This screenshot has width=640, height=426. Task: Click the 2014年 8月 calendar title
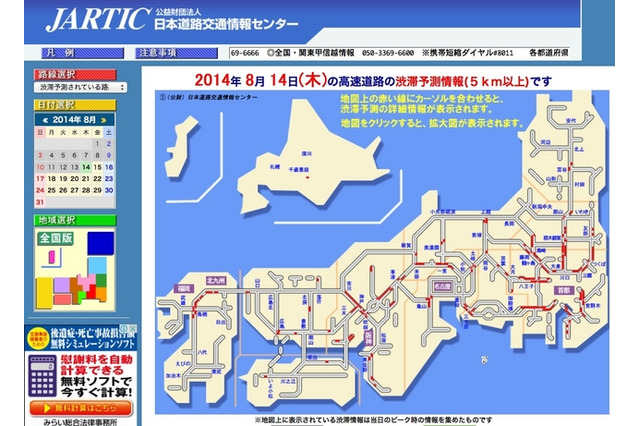(x=74, y=120)
